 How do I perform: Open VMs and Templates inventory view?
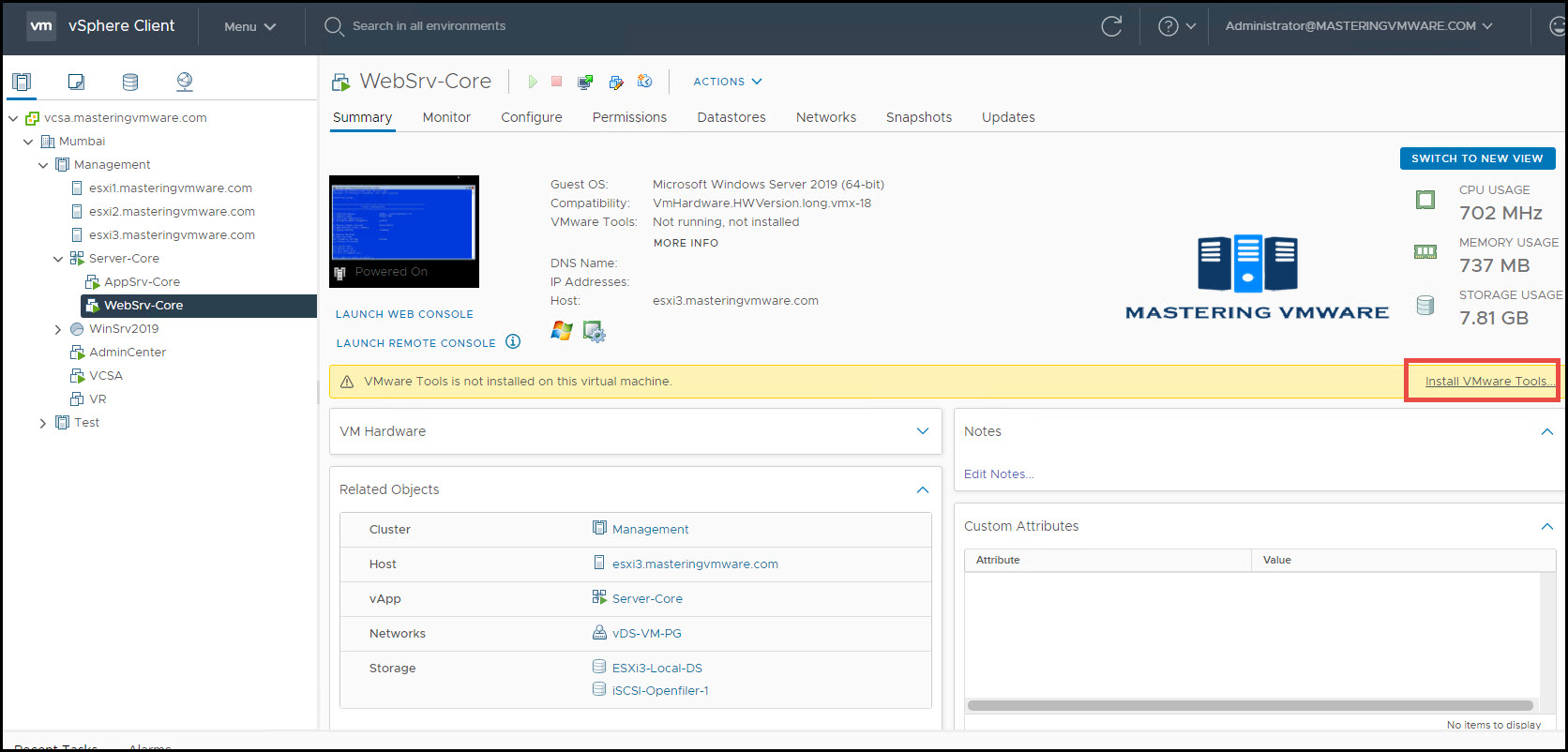(x=77, y=82)
